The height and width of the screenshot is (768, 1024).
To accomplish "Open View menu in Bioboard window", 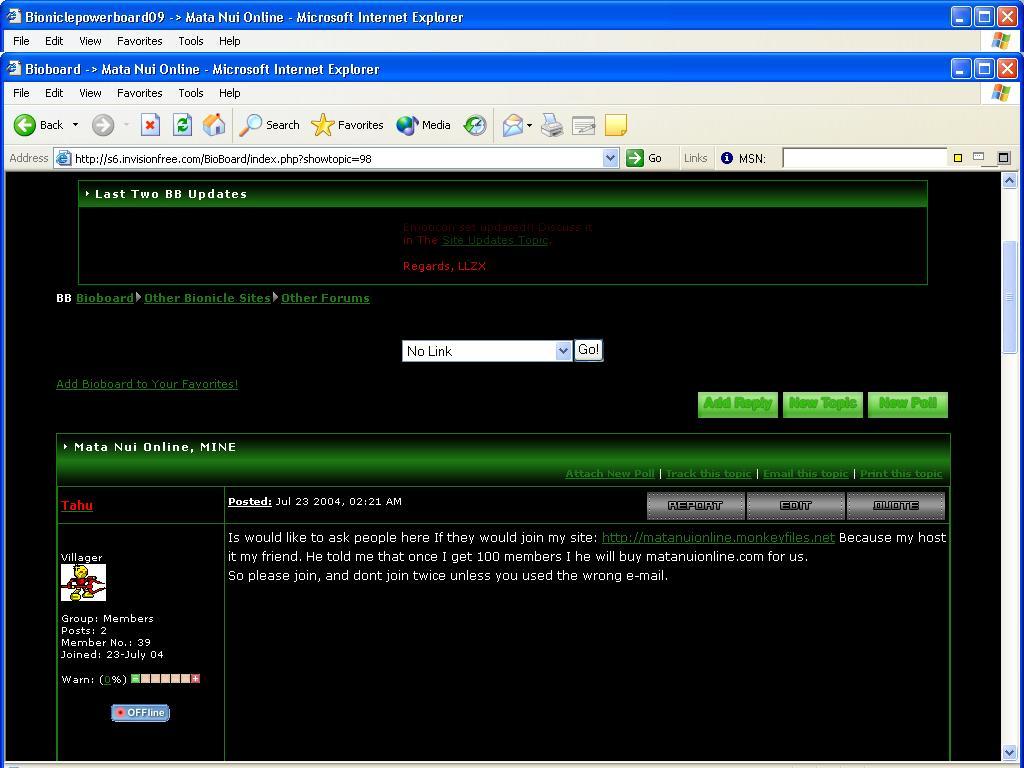I will pyautogui.click(x=90, y=93).
